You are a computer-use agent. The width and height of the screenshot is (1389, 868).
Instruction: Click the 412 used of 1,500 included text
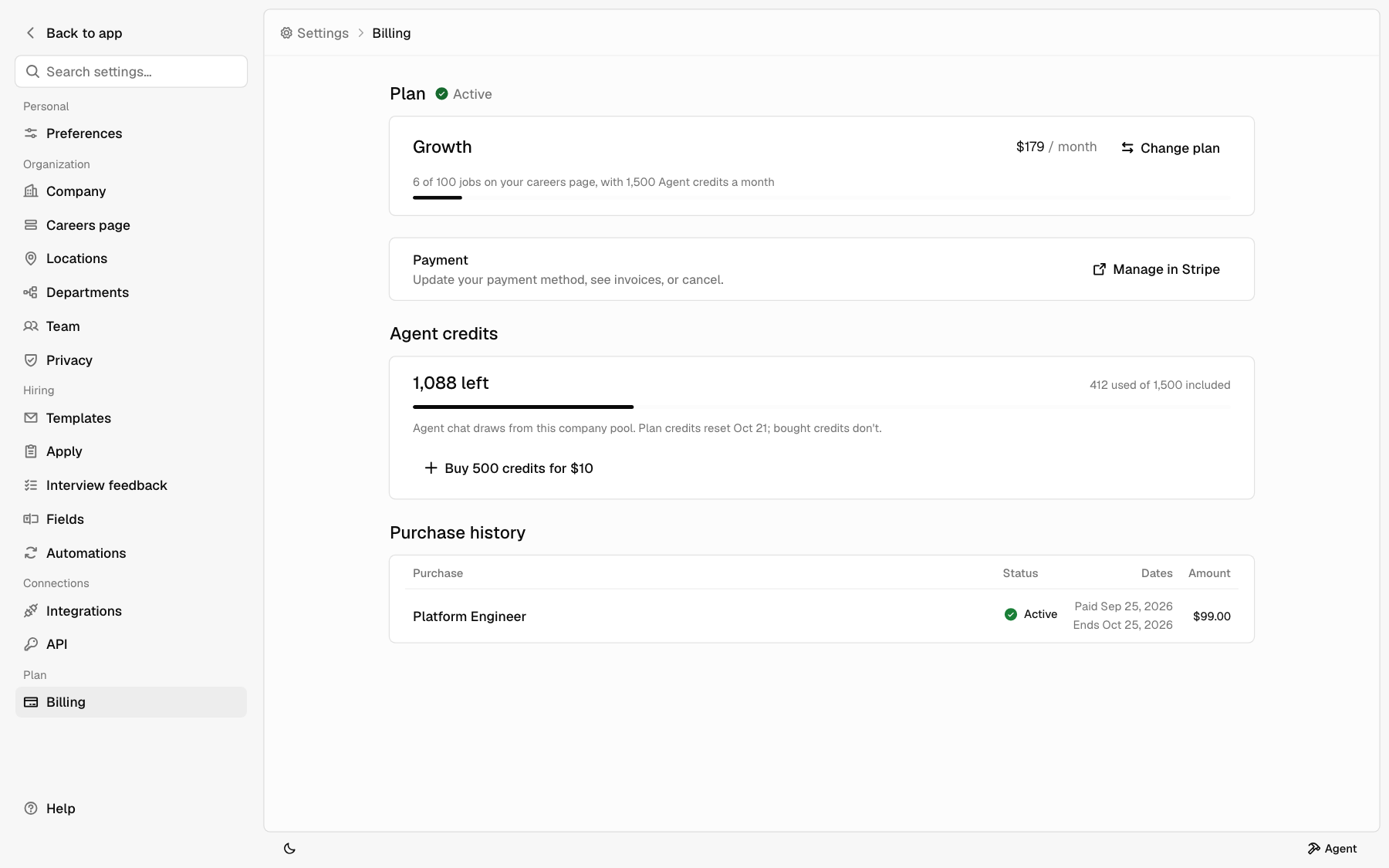point(1160,385)
